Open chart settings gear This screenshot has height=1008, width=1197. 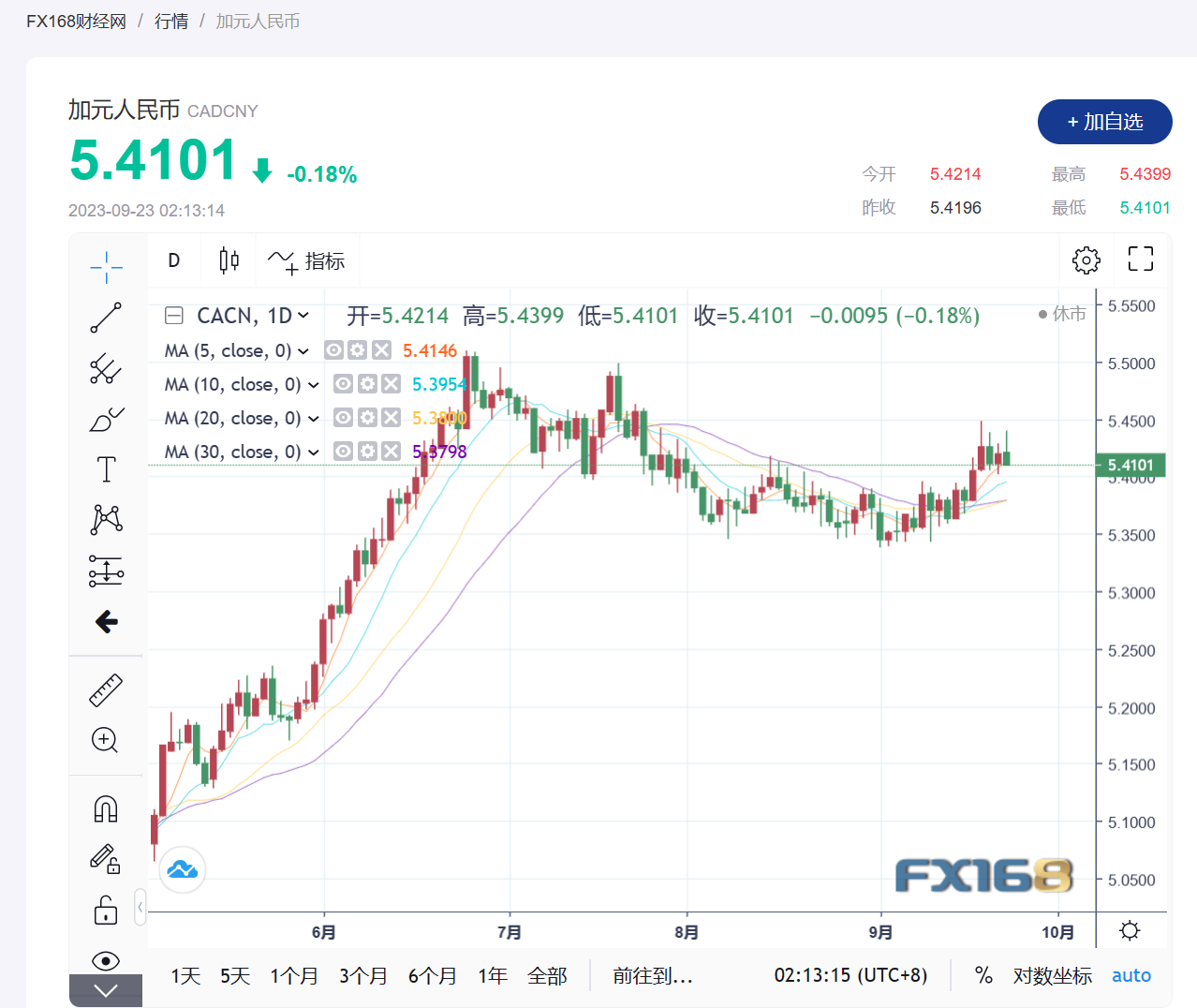pos(1086,259)
